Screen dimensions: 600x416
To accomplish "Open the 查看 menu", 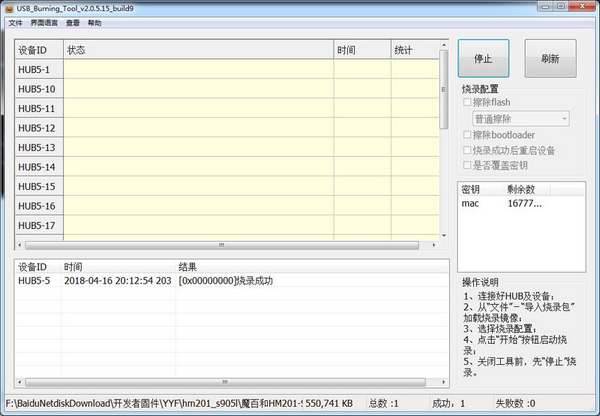I will coord(73,22).
